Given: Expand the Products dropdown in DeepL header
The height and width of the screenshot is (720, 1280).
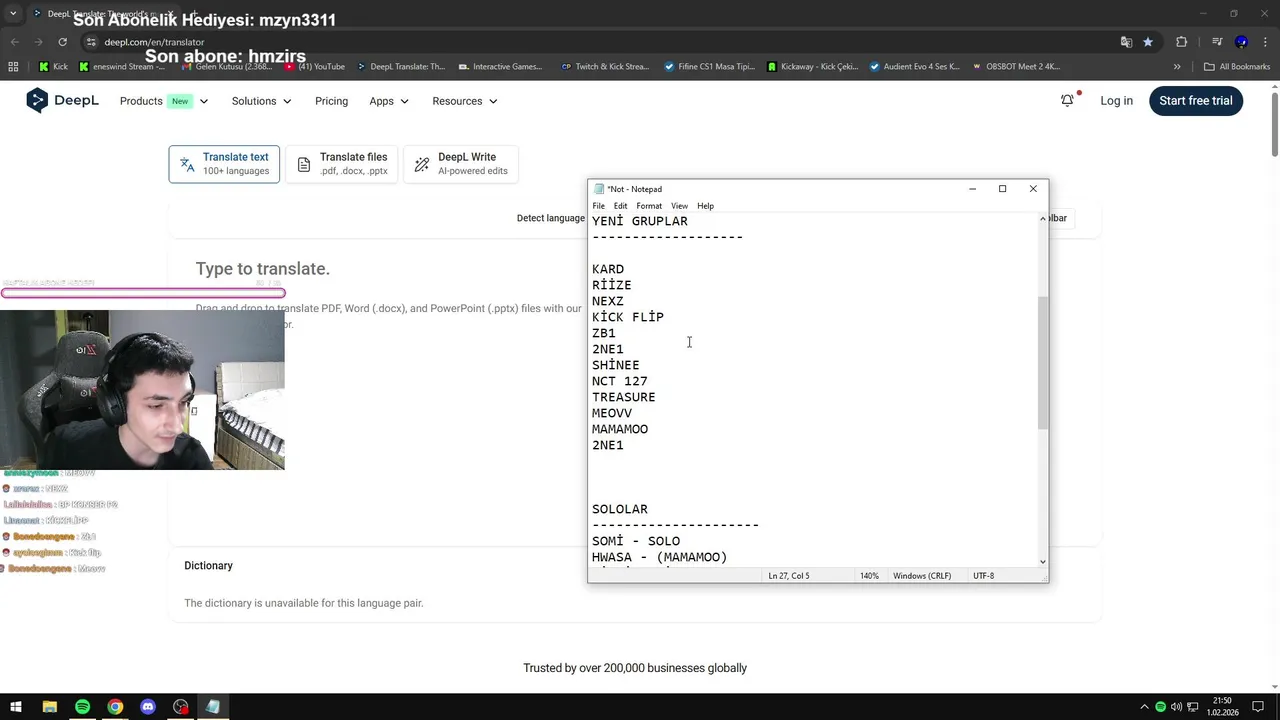Looking at the screenshot, I should (164, 101).
